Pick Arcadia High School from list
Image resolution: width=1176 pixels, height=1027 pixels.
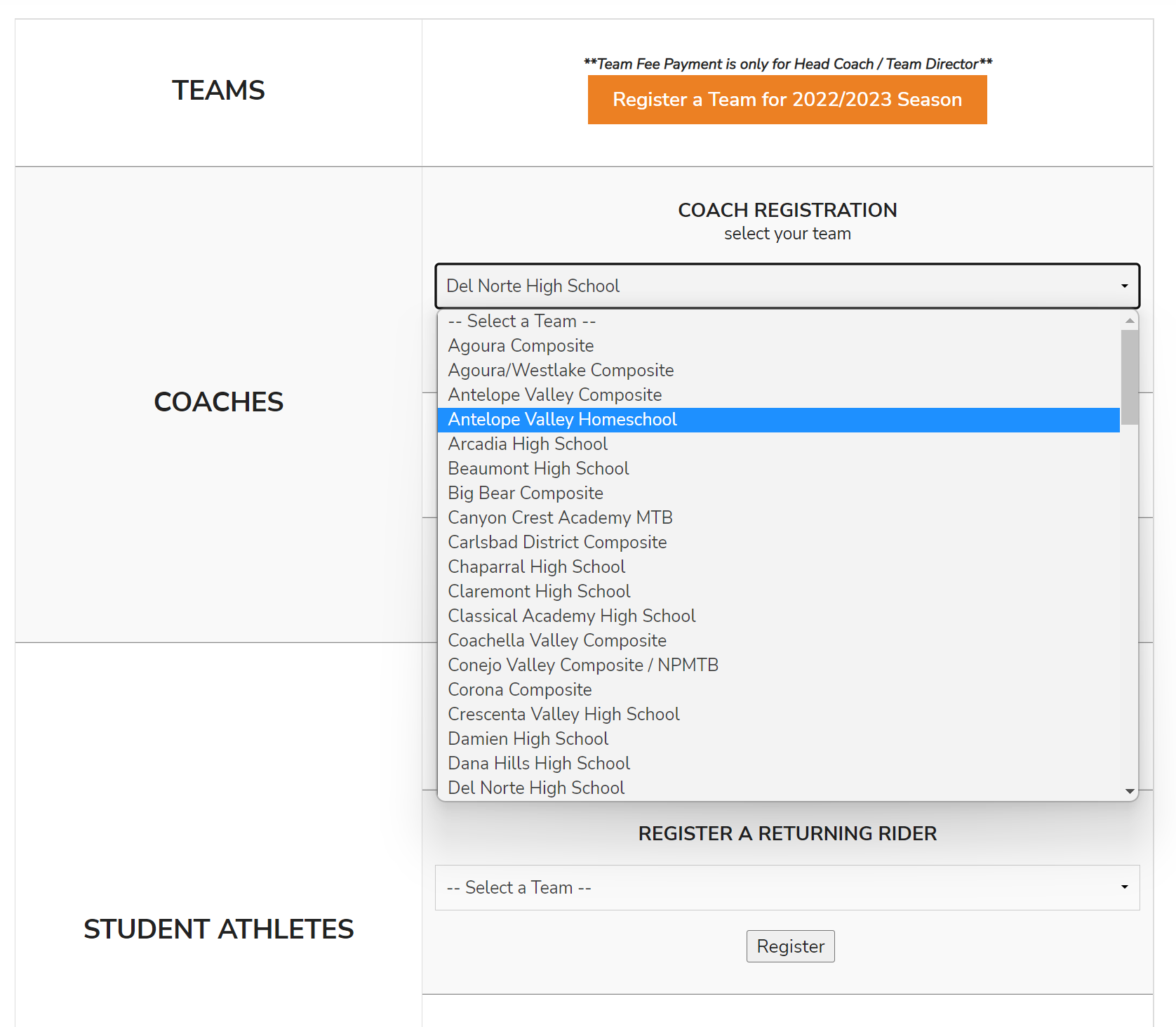[528, 444]
